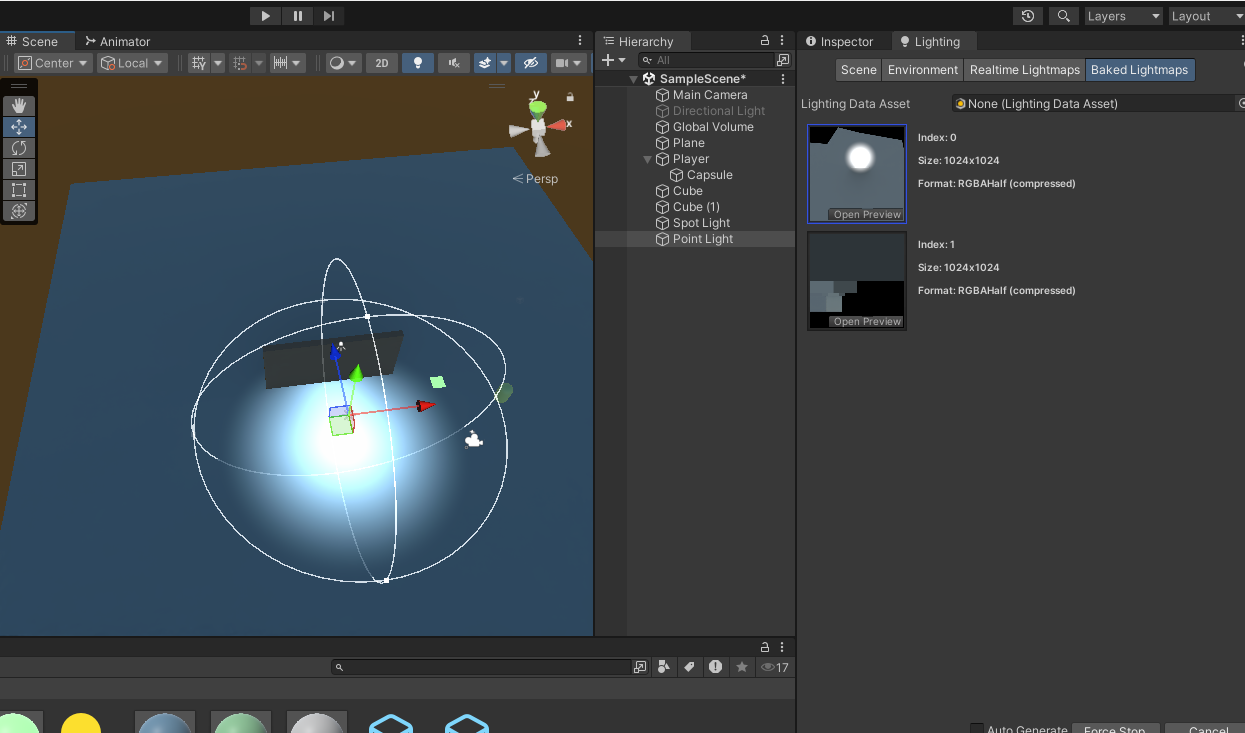Toggle hidden objects scene visibility eye icon
This screenshot has height=733, width=1245.
click(x=531, y=63)
